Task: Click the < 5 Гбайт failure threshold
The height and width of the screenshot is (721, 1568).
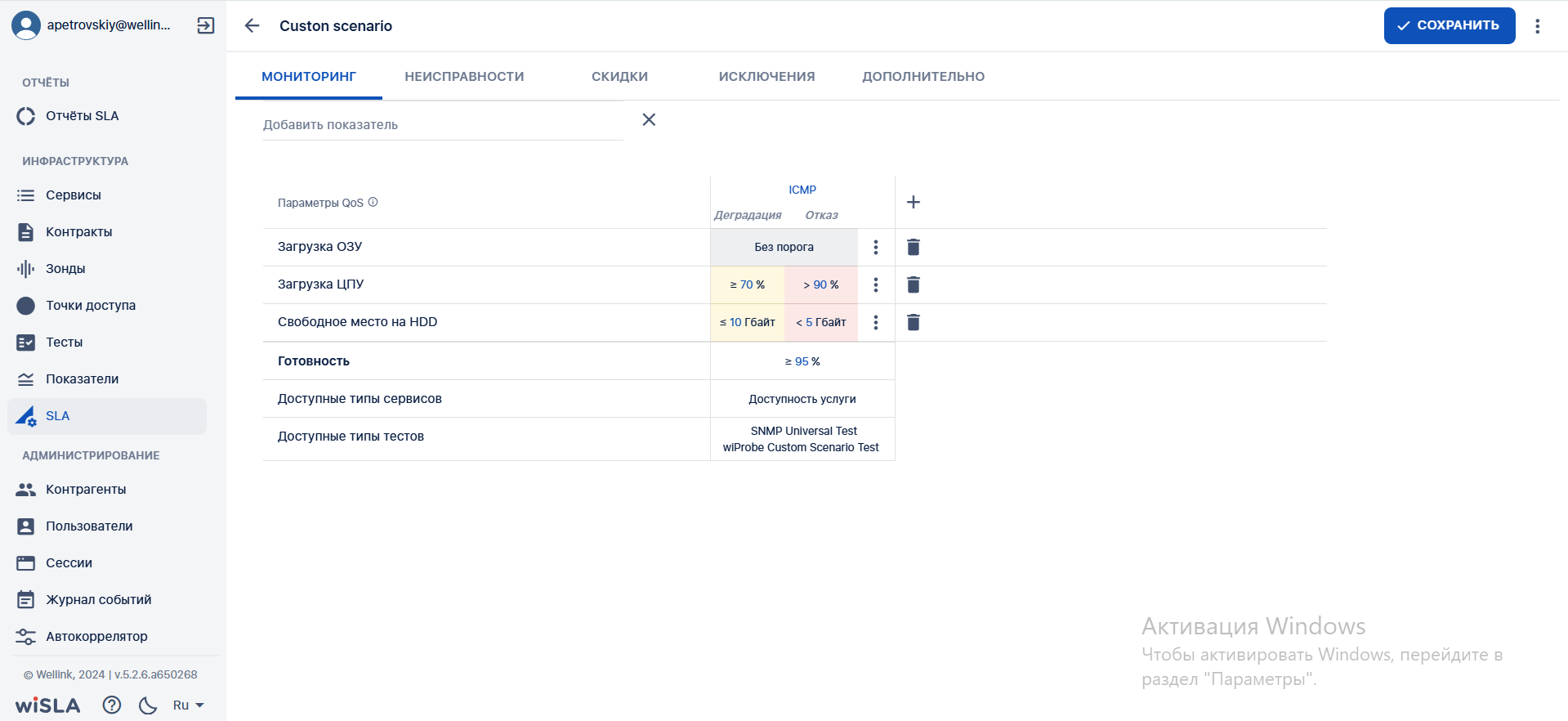Action: coord(821,322)
